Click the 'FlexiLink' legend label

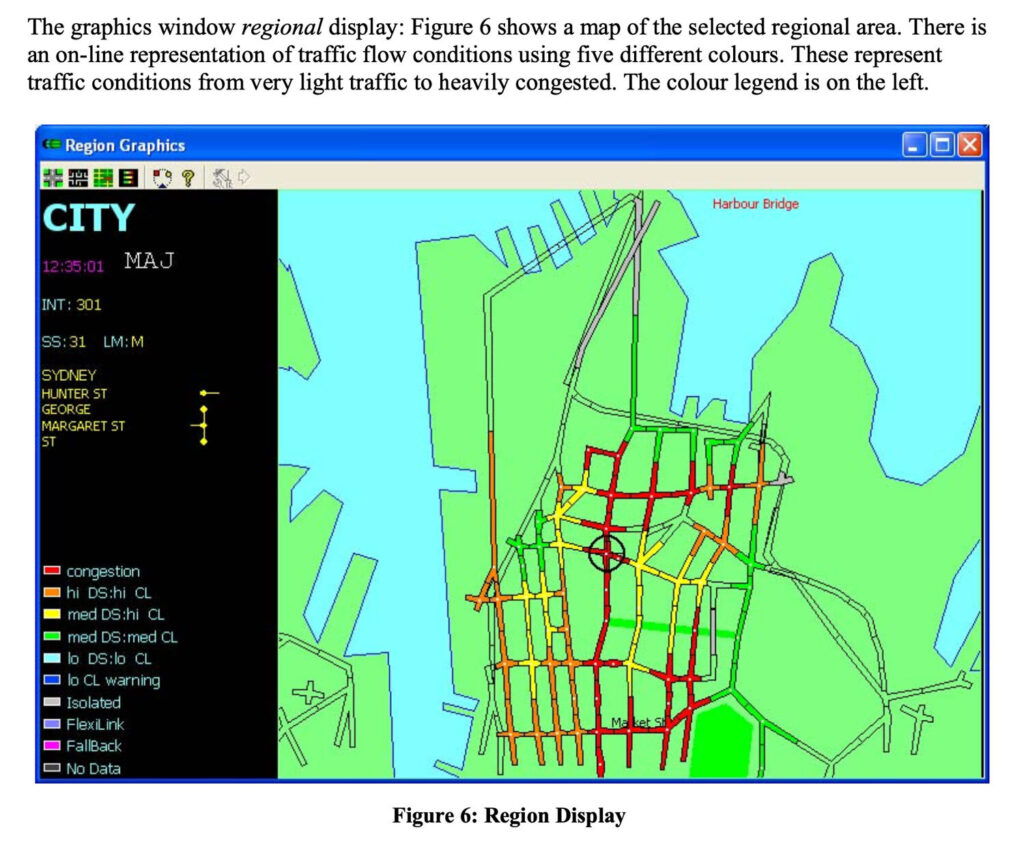(95, 724)
